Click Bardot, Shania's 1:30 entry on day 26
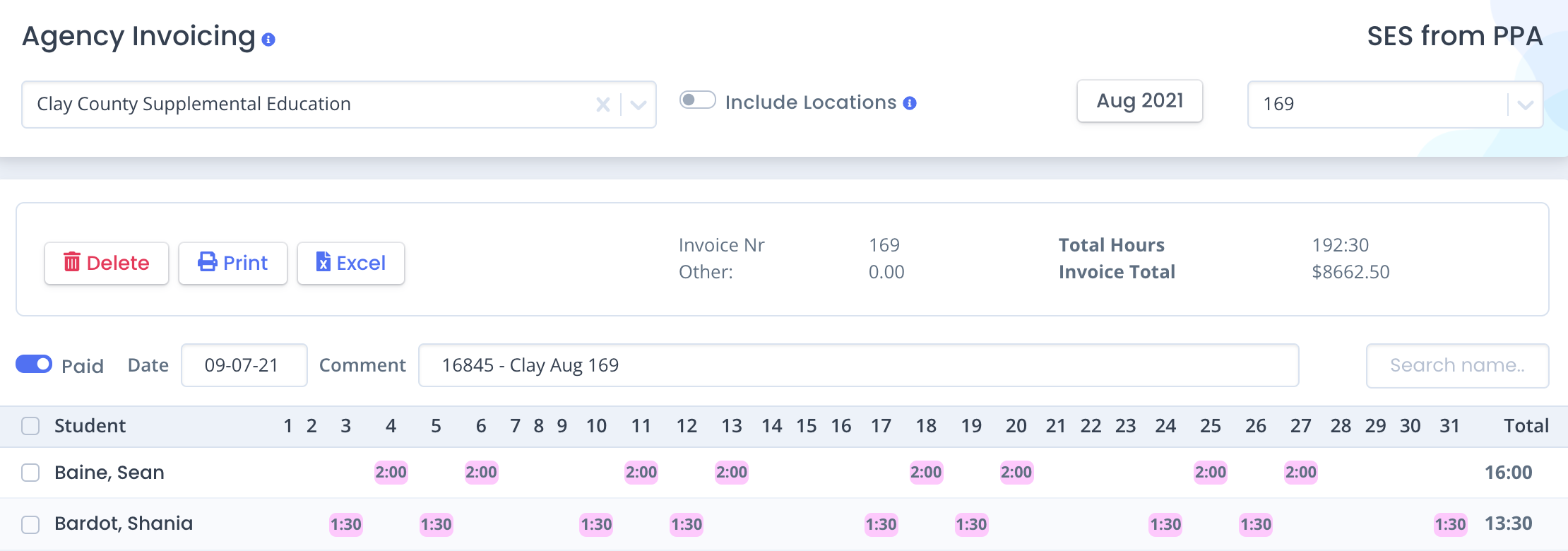 click(1256, 524)
